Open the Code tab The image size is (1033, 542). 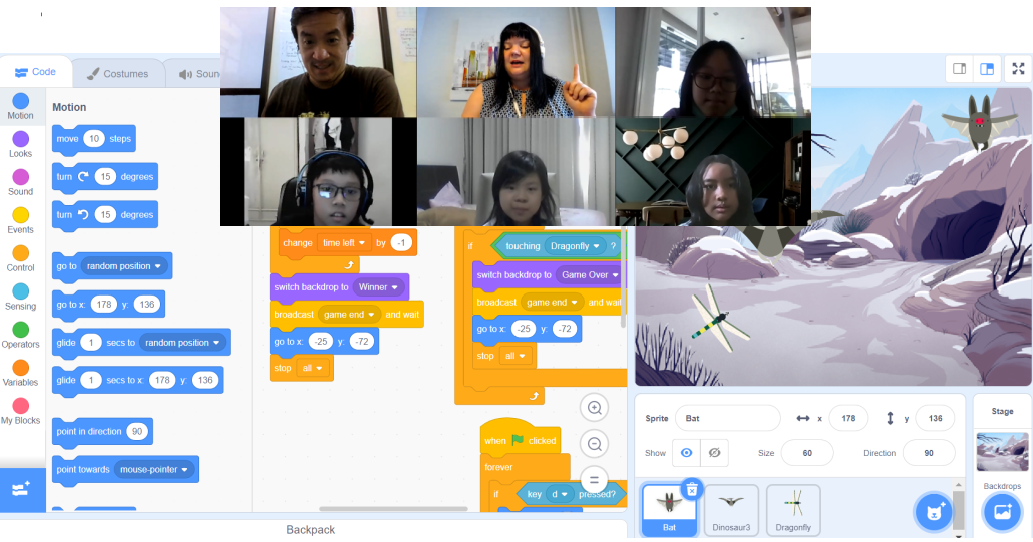36,72
